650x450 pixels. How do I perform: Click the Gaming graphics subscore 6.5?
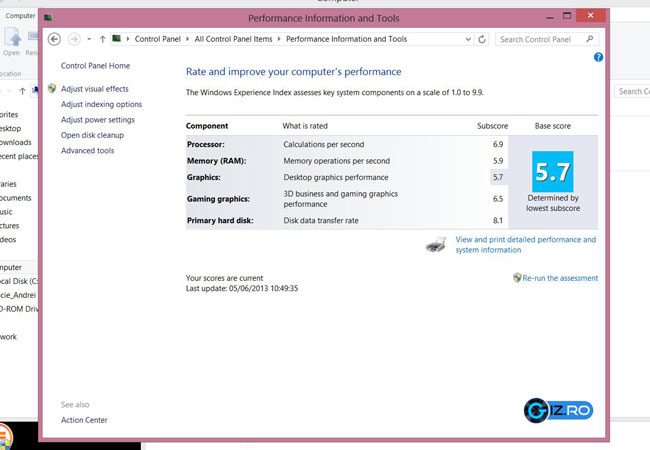(498, 199)
